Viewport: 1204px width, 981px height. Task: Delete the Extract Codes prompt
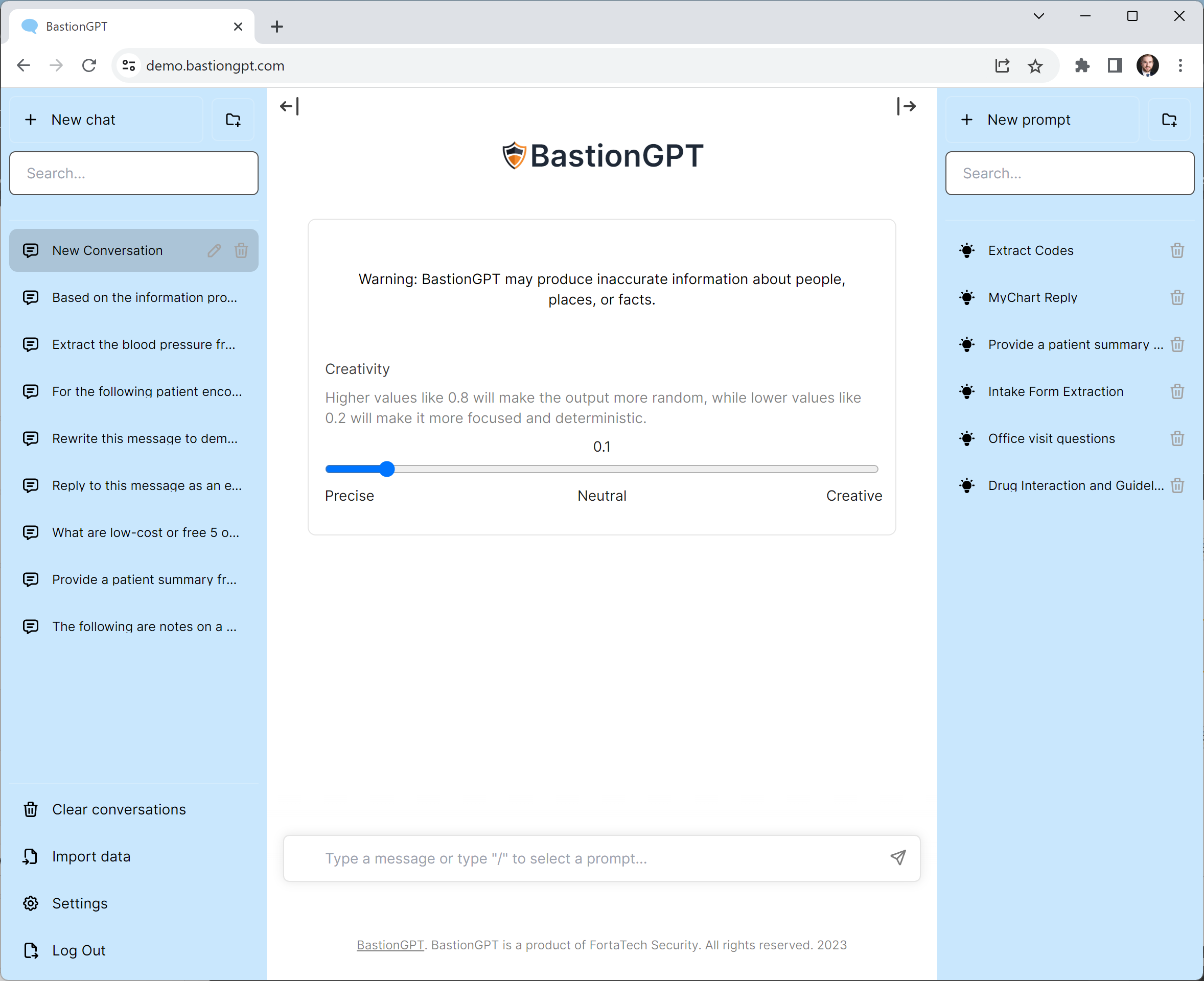pyautogui.click(x=1177, y=250)
